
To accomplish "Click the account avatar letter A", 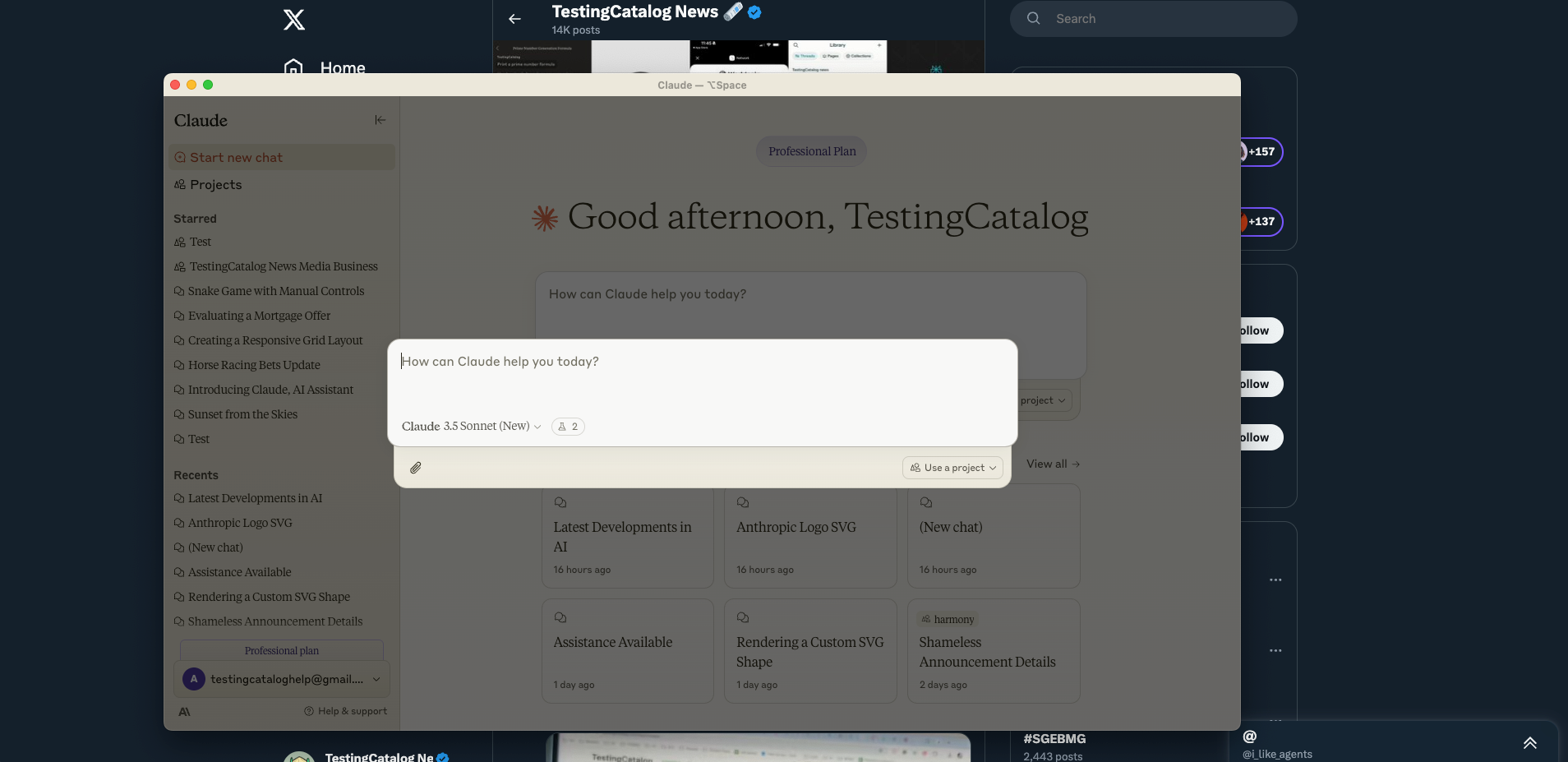I will pyautogui.click(x=194, y=679).
